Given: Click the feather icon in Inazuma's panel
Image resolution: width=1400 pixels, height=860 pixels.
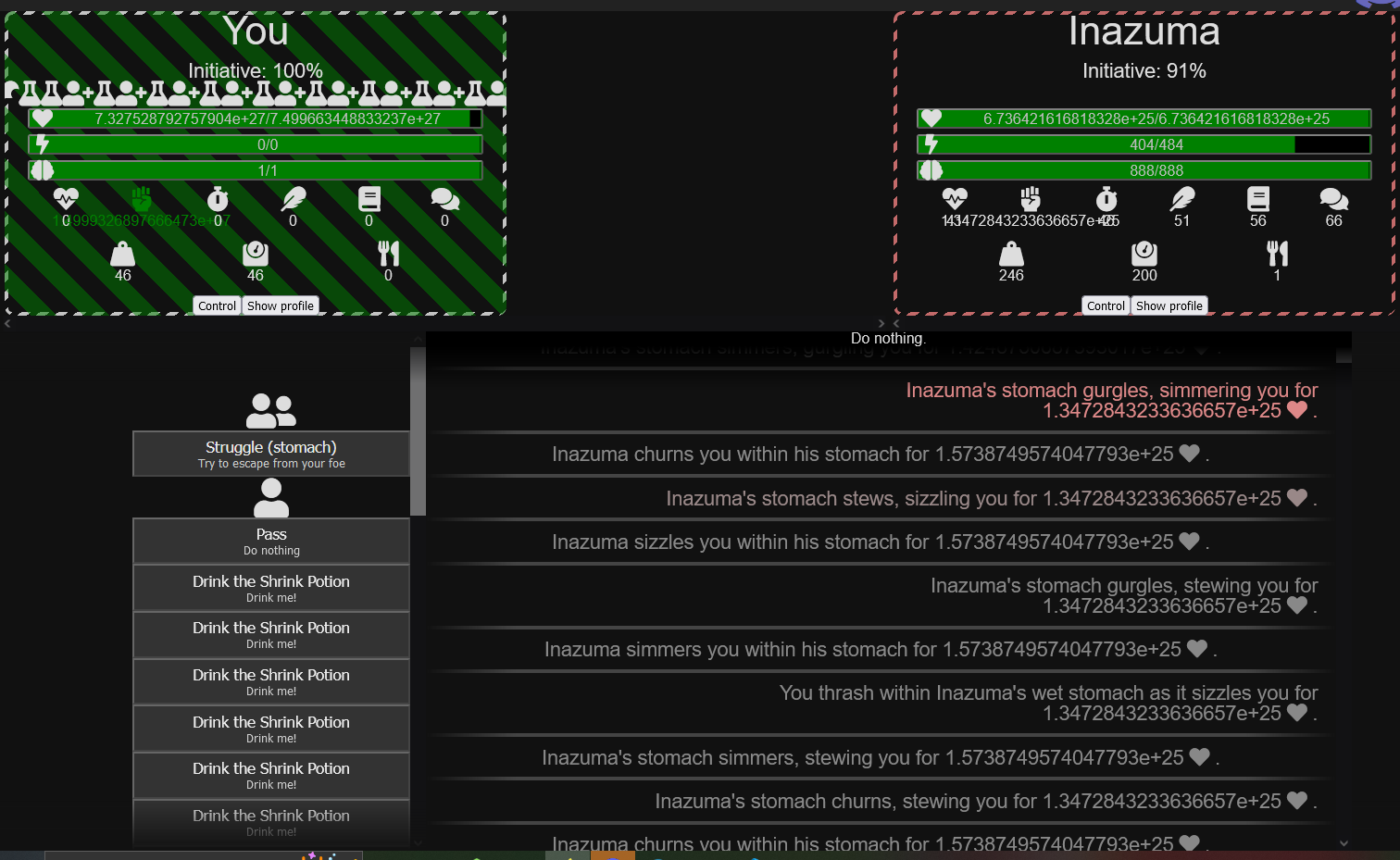Looking at the screenshot, I should (1182, 199).
